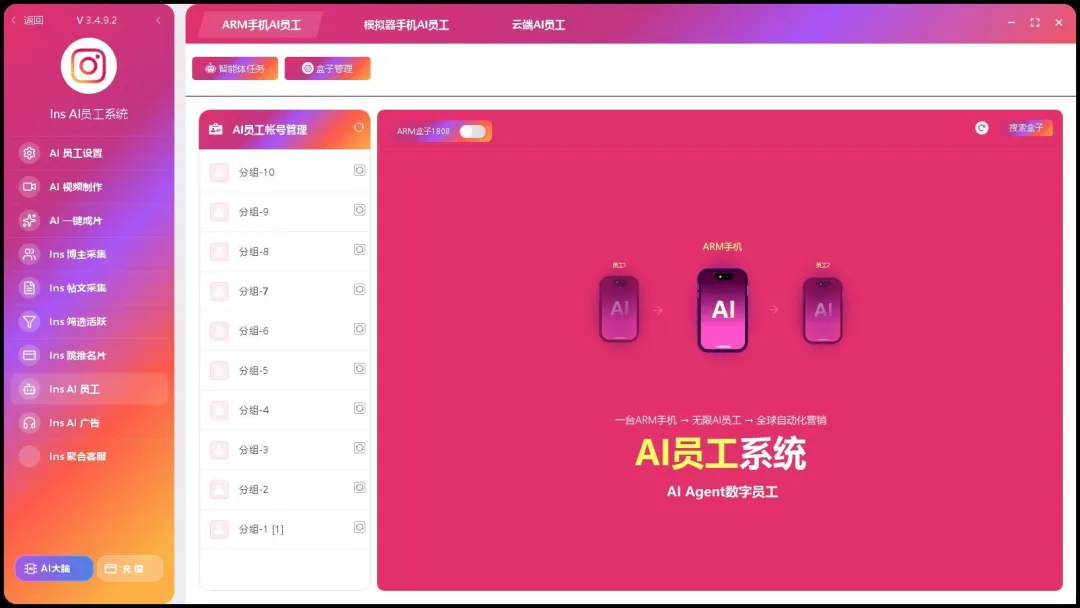Select the Ins 帖文采集 document icon

[x=28, y=288]
